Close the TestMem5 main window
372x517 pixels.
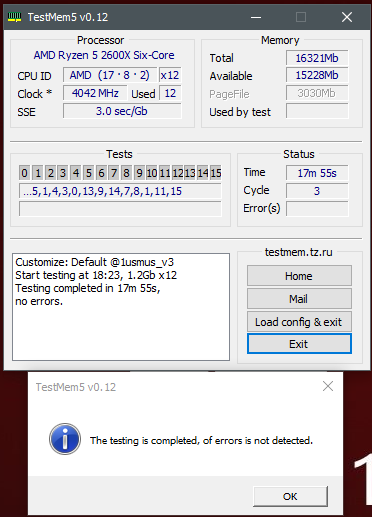[347, 17]
